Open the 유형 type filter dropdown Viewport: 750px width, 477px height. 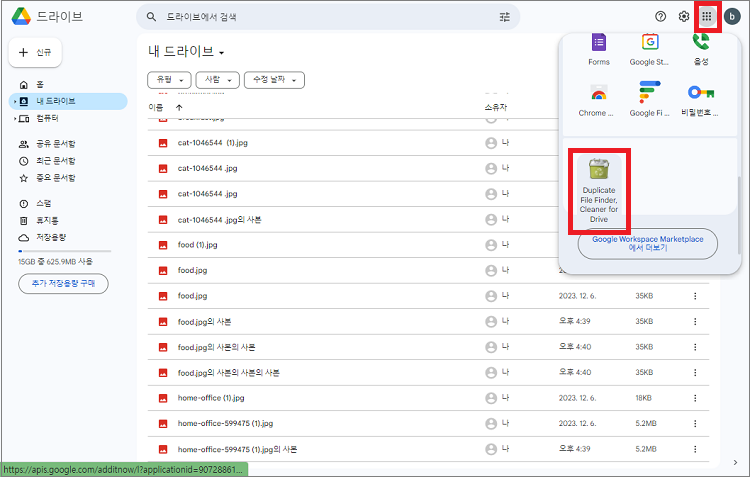point(169,80)
